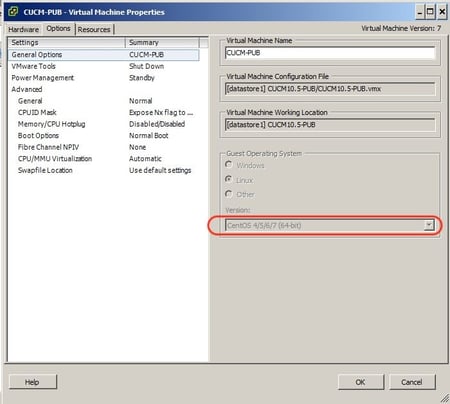The width and height of the screenshot is (450, 404).
Task: Click the Help button
Action: [x=33, y=382]
